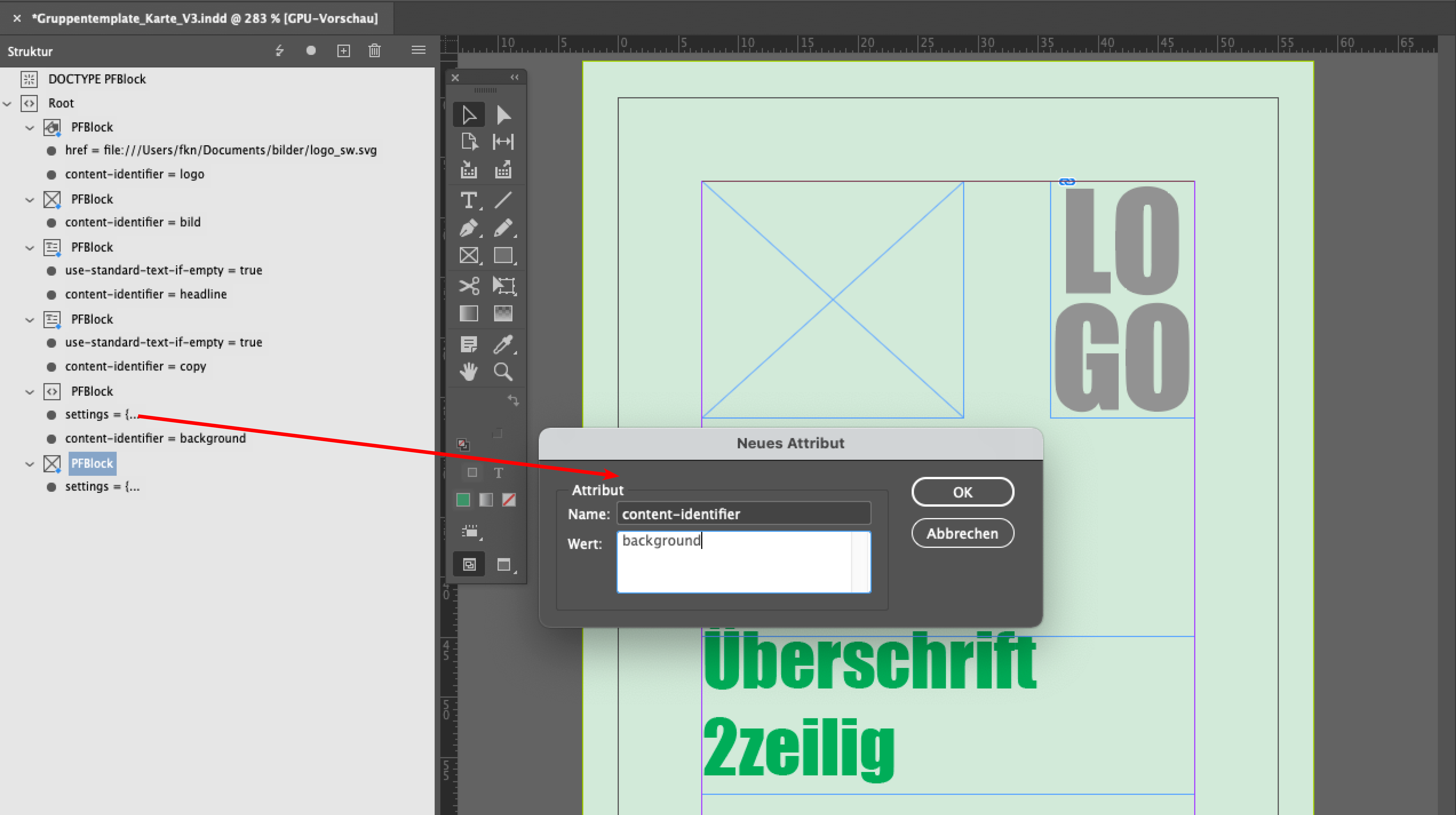Click the Gruppentemplate_Karte_V3.indd document tab

point(205,18)
